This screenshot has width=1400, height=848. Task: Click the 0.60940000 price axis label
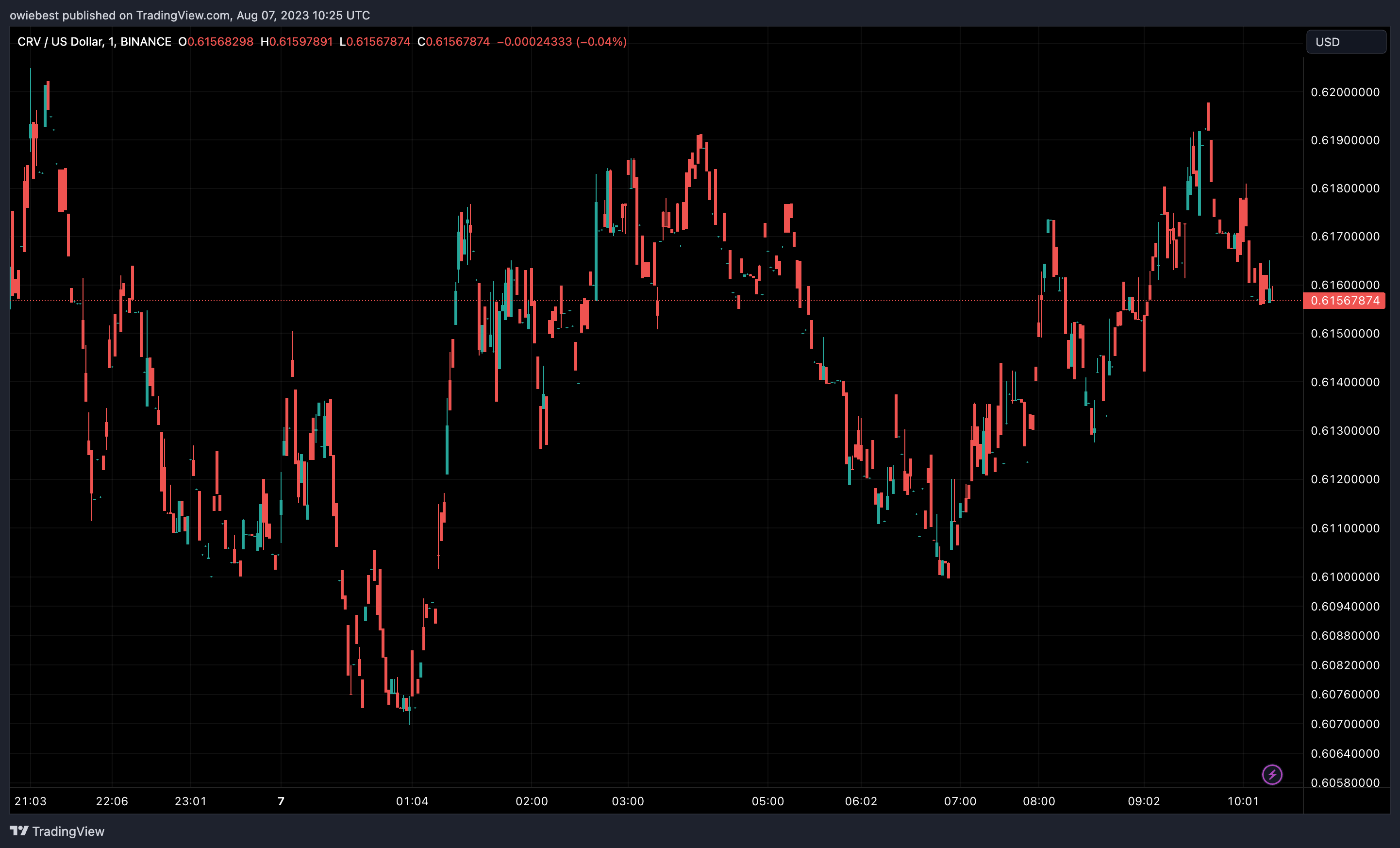[x=1345, y=607]
